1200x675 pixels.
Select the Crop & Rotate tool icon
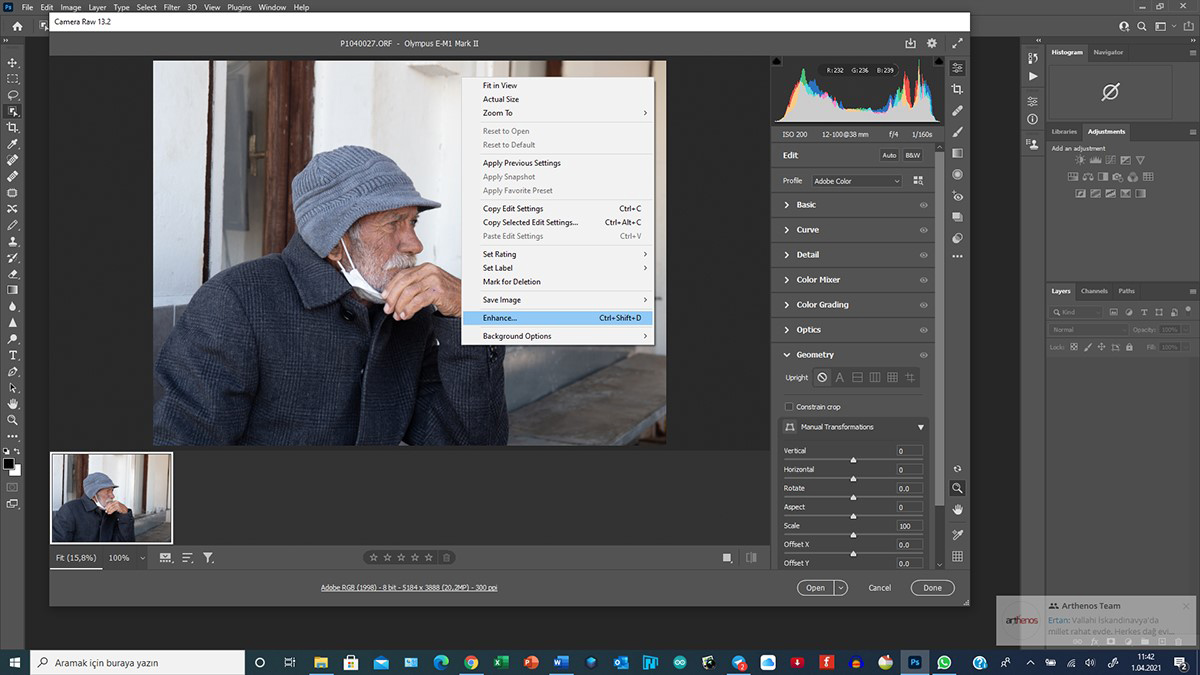click(957, 89)
